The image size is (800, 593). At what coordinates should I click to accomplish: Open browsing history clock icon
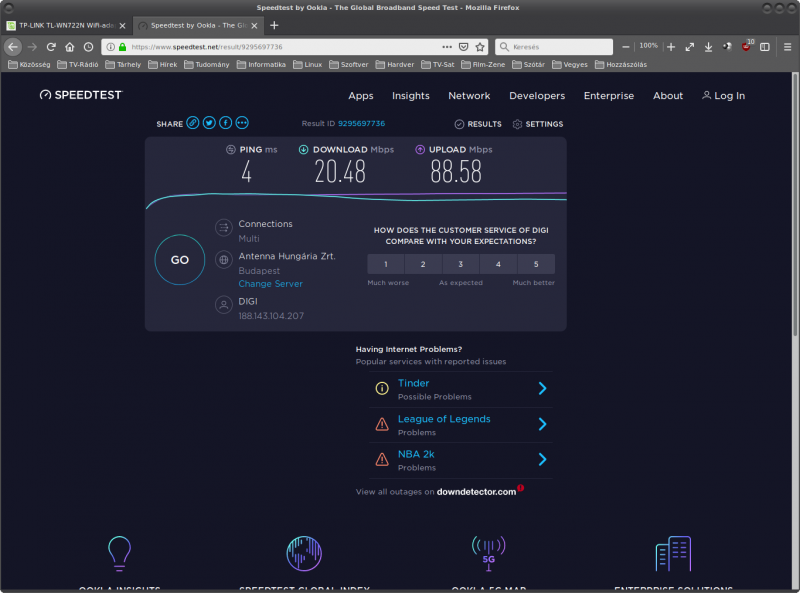[x=89, y=47]
